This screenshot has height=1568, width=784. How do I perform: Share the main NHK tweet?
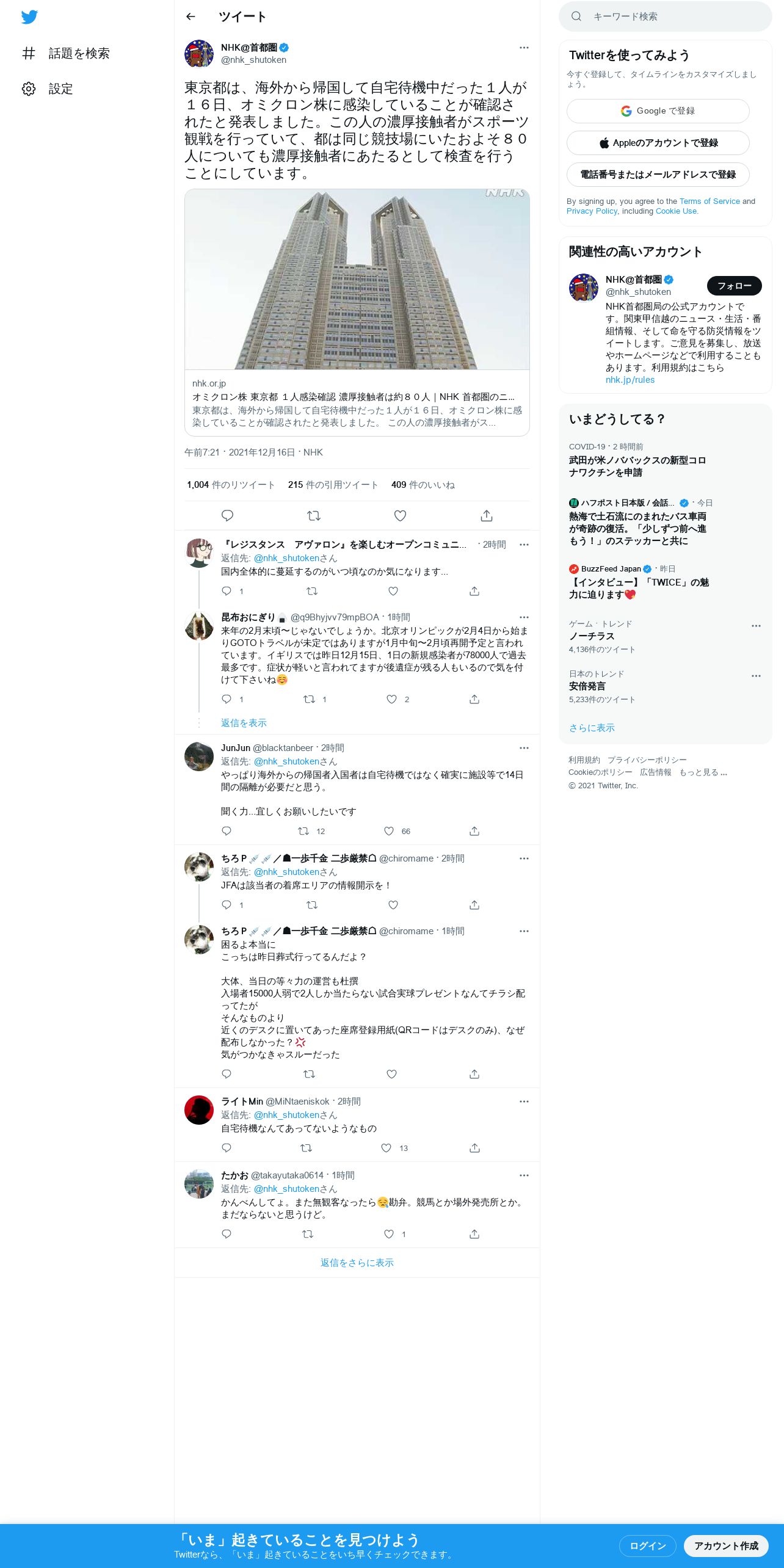(487, 515)
